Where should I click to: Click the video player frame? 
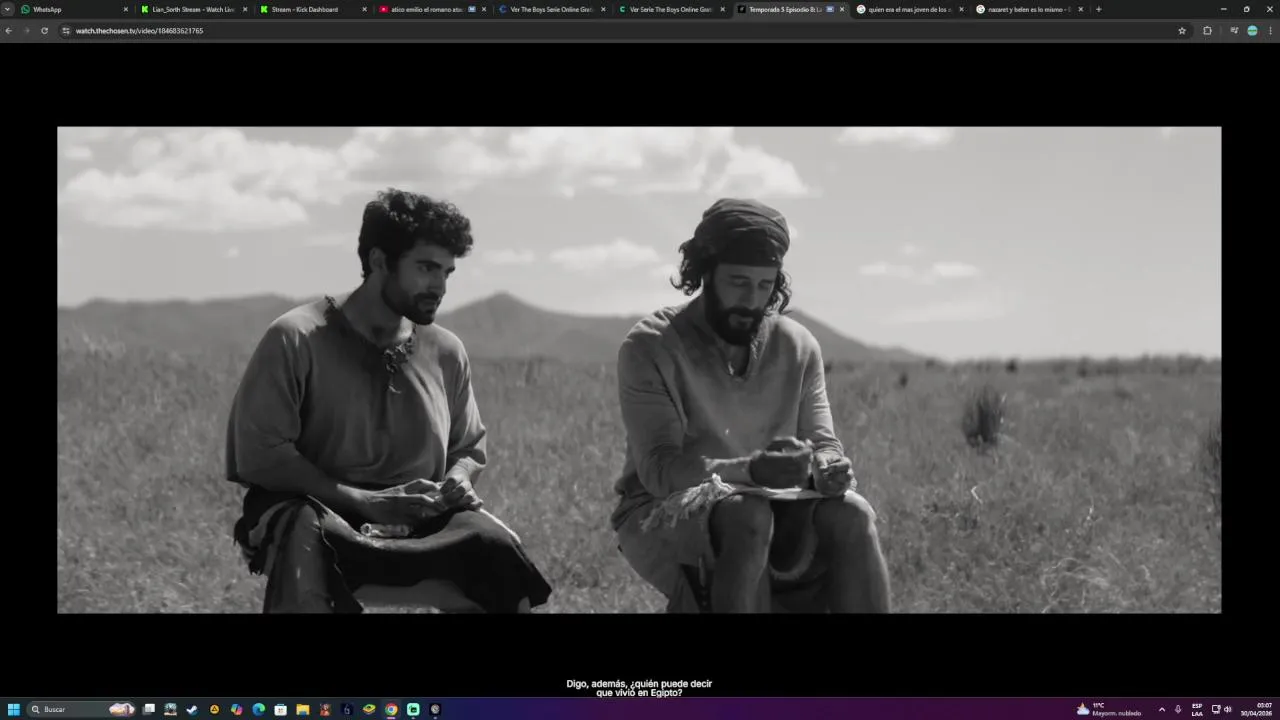[639, 370]
